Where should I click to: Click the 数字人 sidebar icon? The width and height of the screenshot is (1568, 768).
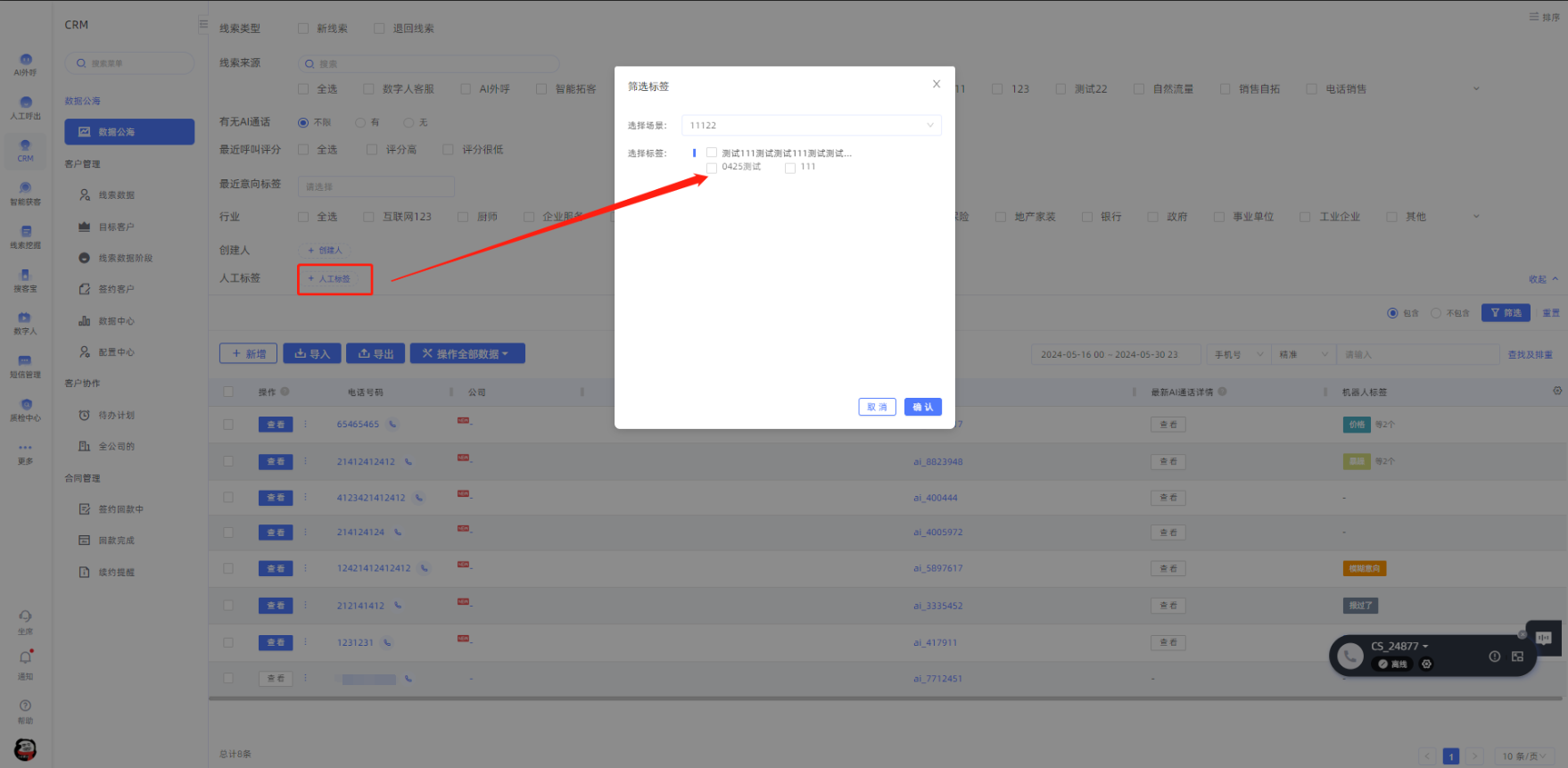[25, 323]
